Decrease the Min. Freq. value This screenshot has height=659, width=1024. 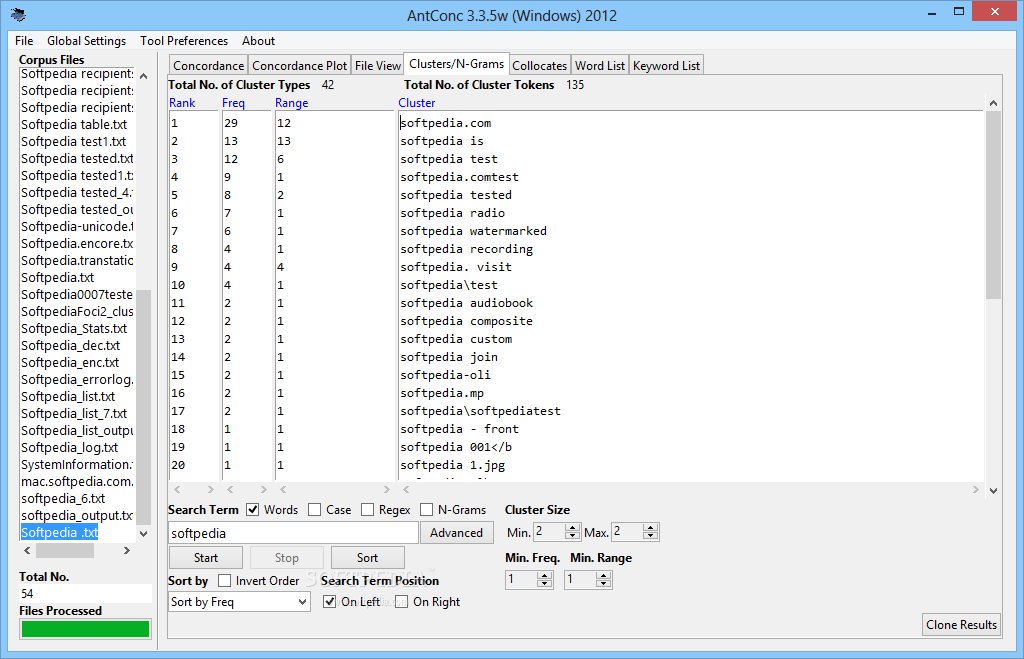pyautogui.click(x=545, y=584)
